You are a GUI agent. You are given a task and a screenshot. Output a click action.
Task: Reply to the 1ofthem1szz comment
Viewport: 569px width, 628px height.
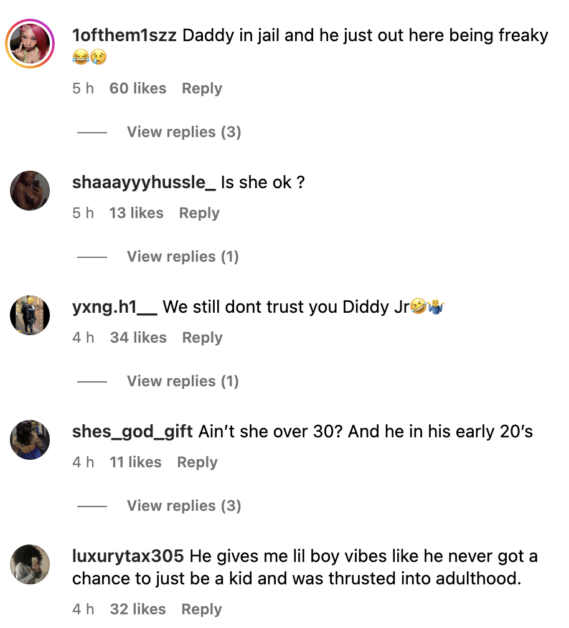[202, 89]
